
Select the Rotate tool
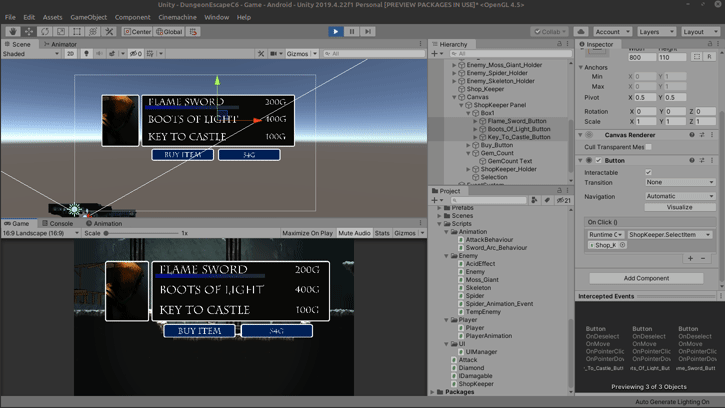[45, 31]
